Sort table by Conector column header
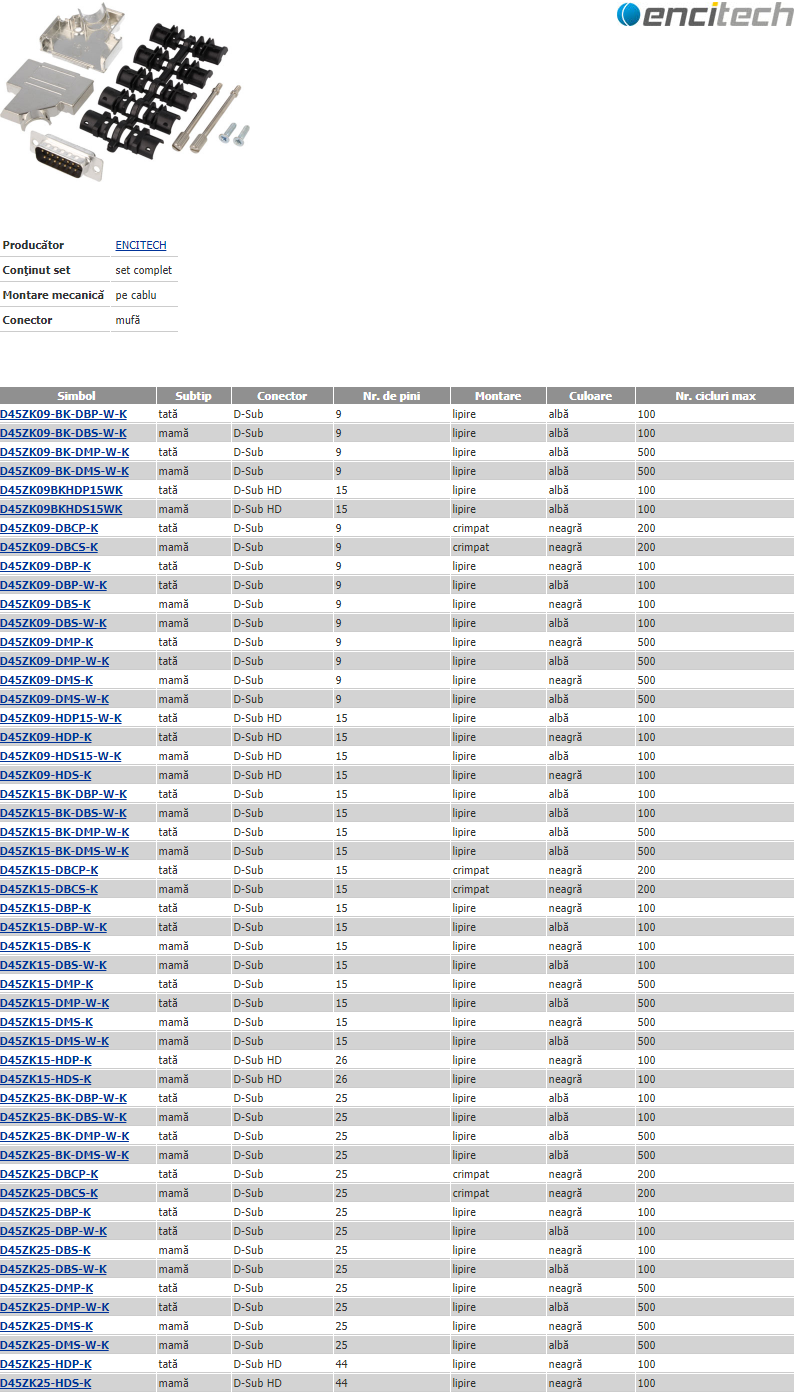Screen dimensions: 794x1392 coord(282,396)
